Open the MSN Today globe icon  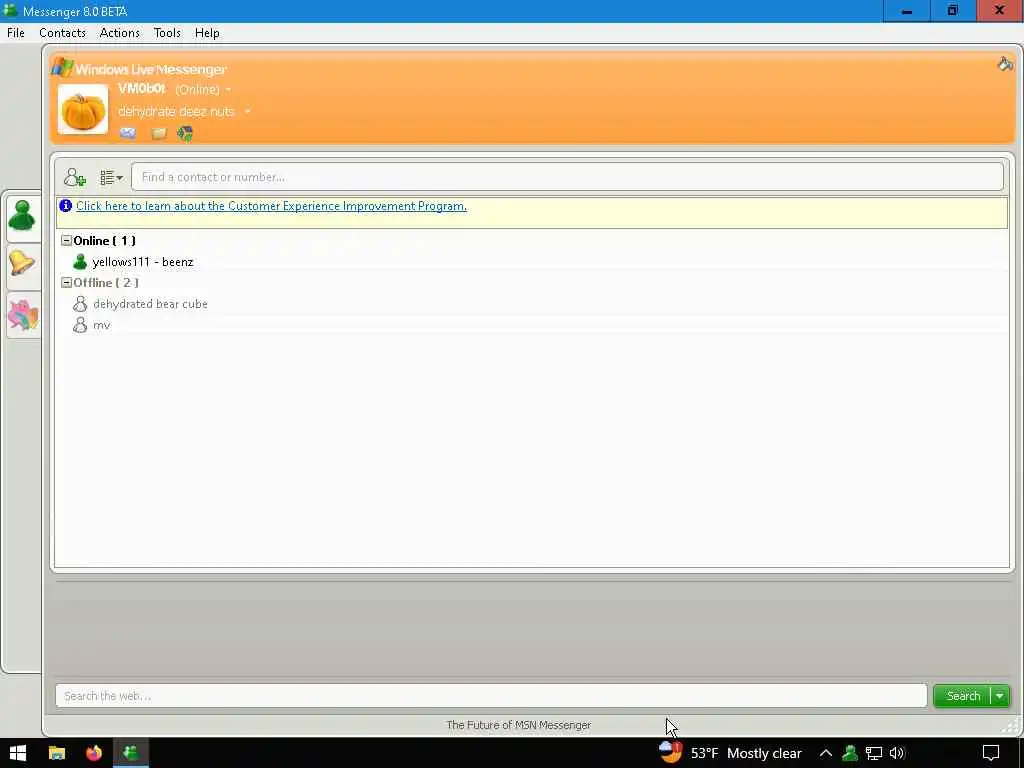click(185, 134)
